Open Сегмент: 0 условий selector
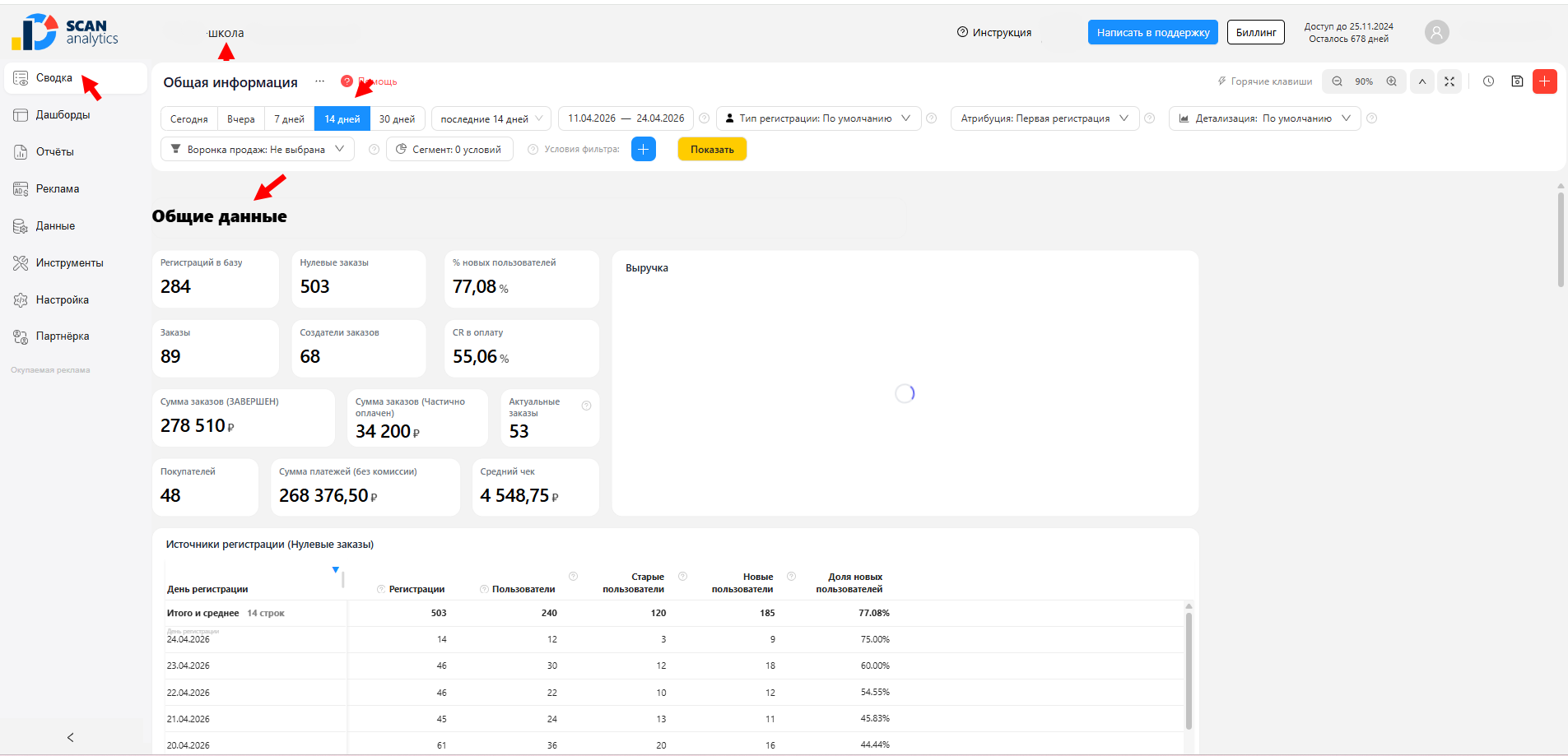The image size is (1568, 756). 449,150
